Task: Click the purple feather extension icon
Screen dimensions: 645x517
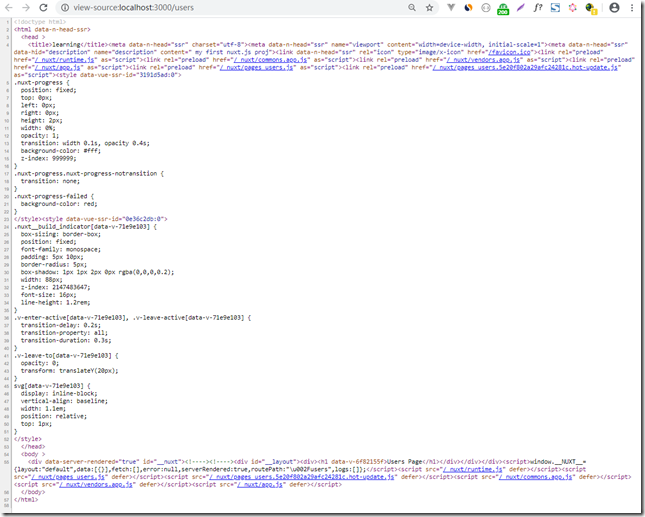Action: pos(521,7)
